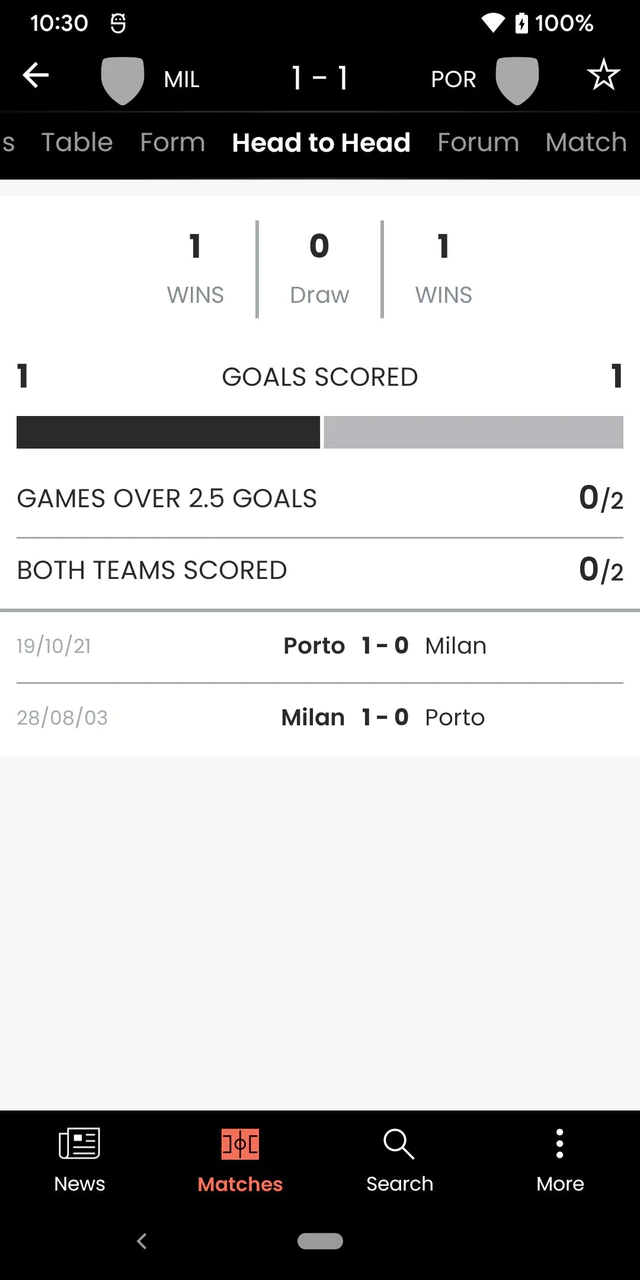Expand the Milan 1-0 Porto match row
This screenshot has width=640, height=1280.
pos(320,717)
